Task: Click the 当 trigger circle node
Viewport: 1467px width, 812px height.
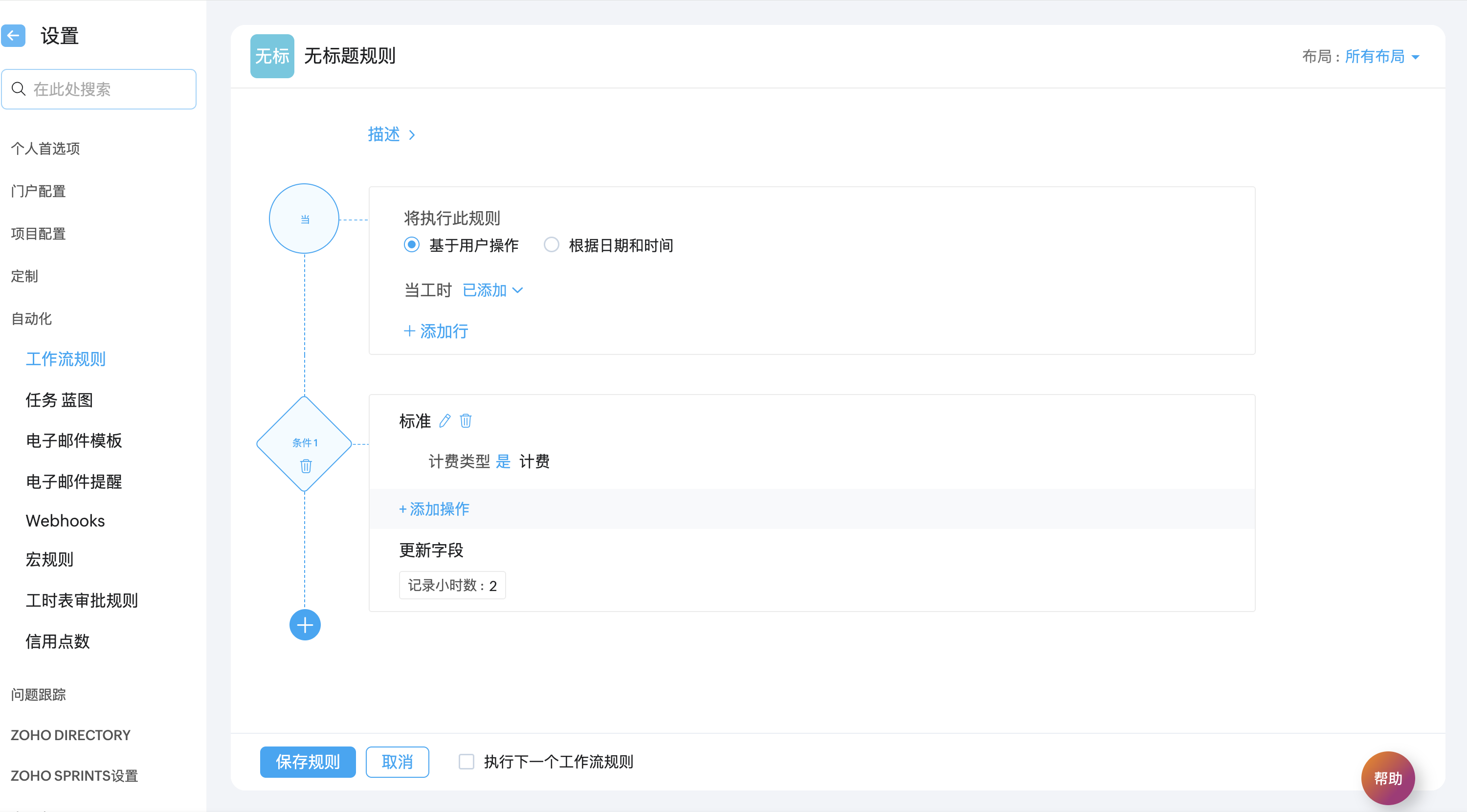Action: pos(304,219)
